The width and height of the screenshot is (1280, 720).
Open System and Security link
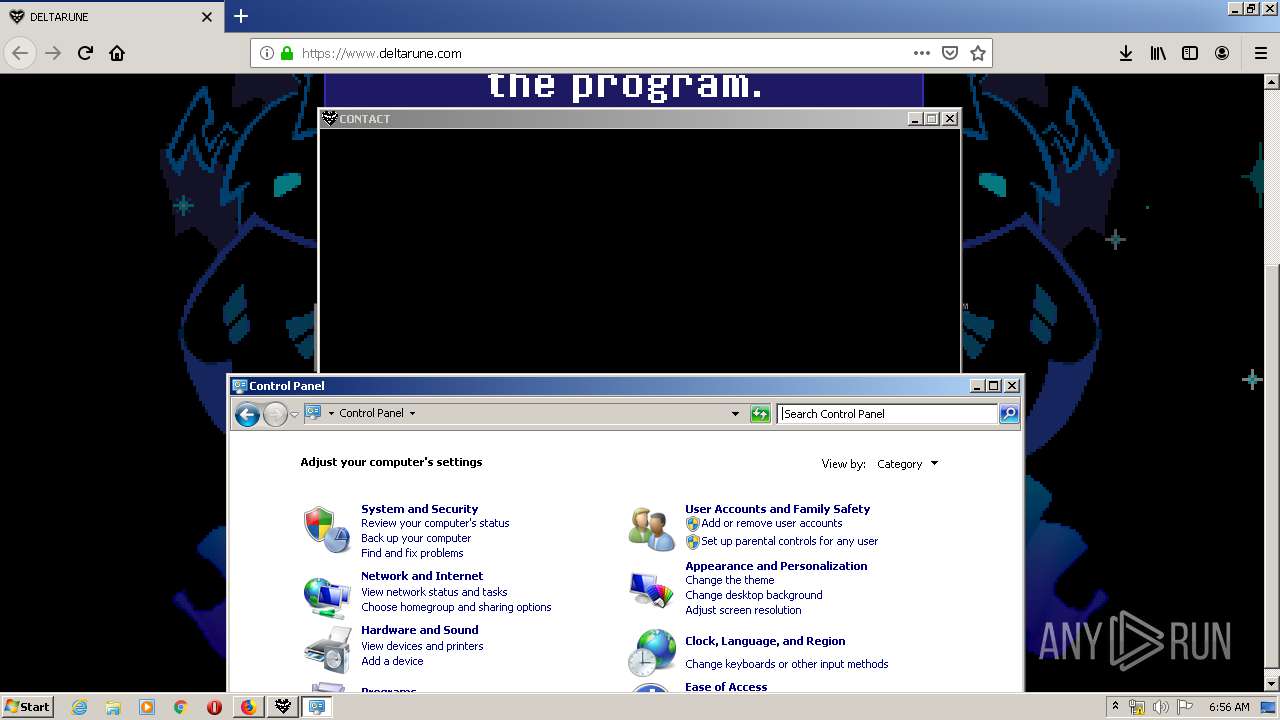(x=419, y=509)
